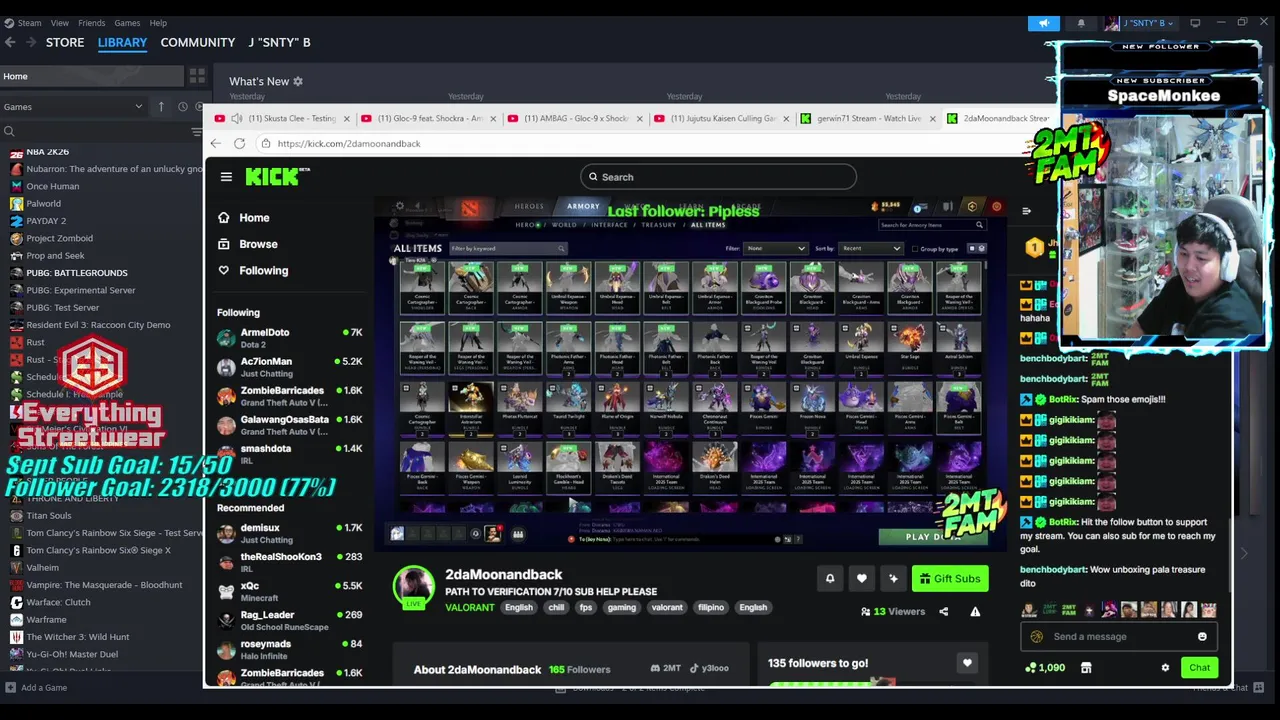The width and height of the screenshot is (1280, 720).
Task: Sort Steam library with the up arrow button
Action: tap(161, 106)
